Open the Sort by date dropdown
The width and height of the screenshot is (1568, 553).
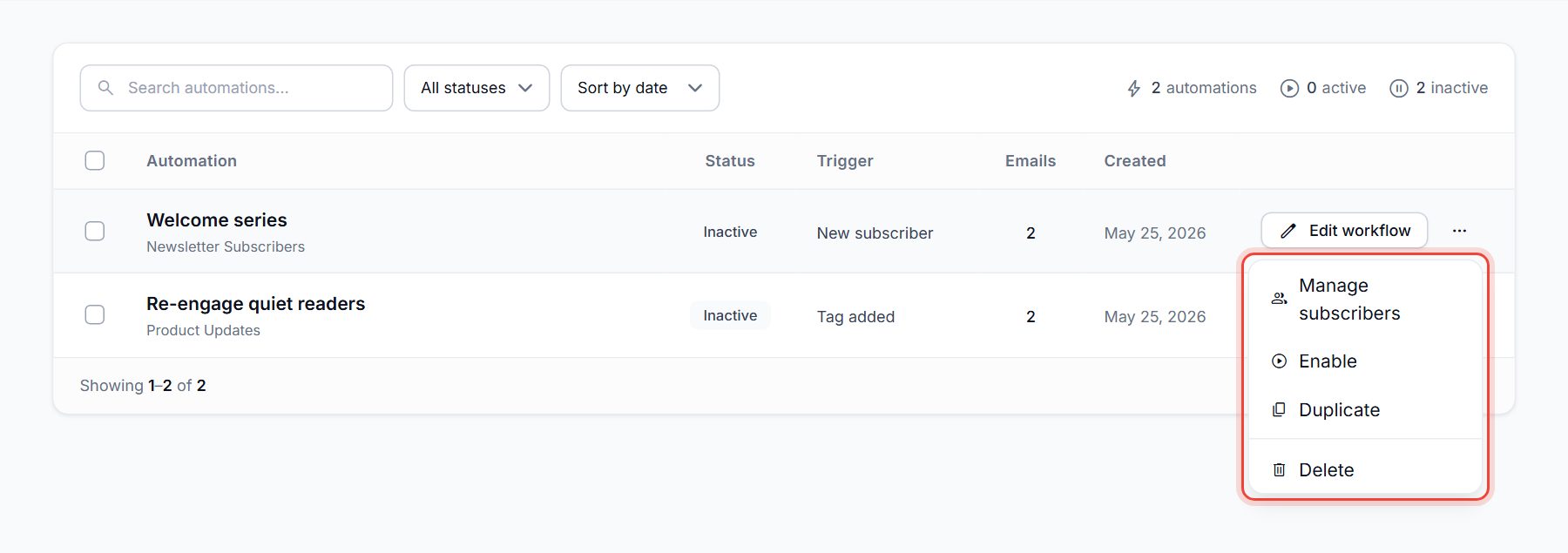(x=639, y=88)
